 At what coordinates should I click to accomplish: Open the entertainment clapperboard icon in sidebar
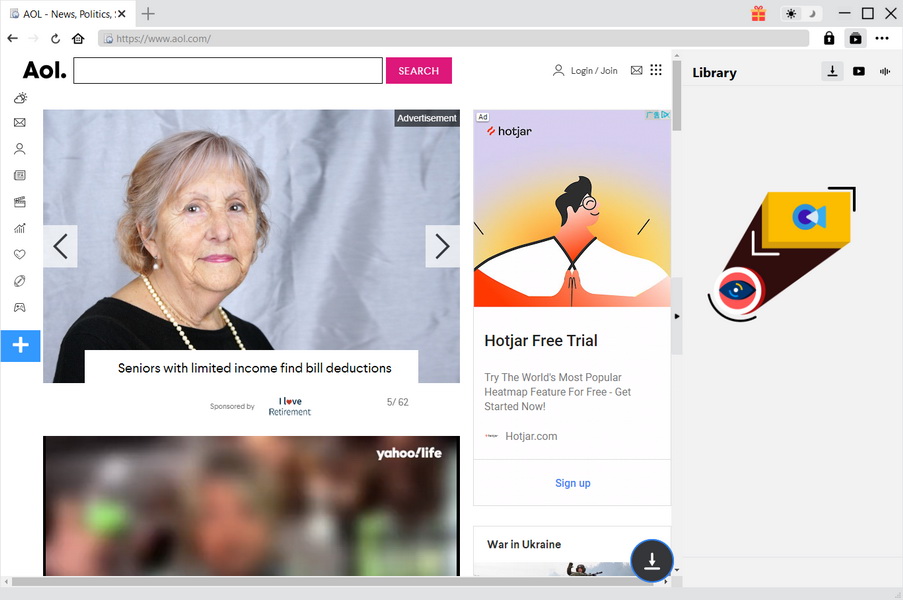20,202
